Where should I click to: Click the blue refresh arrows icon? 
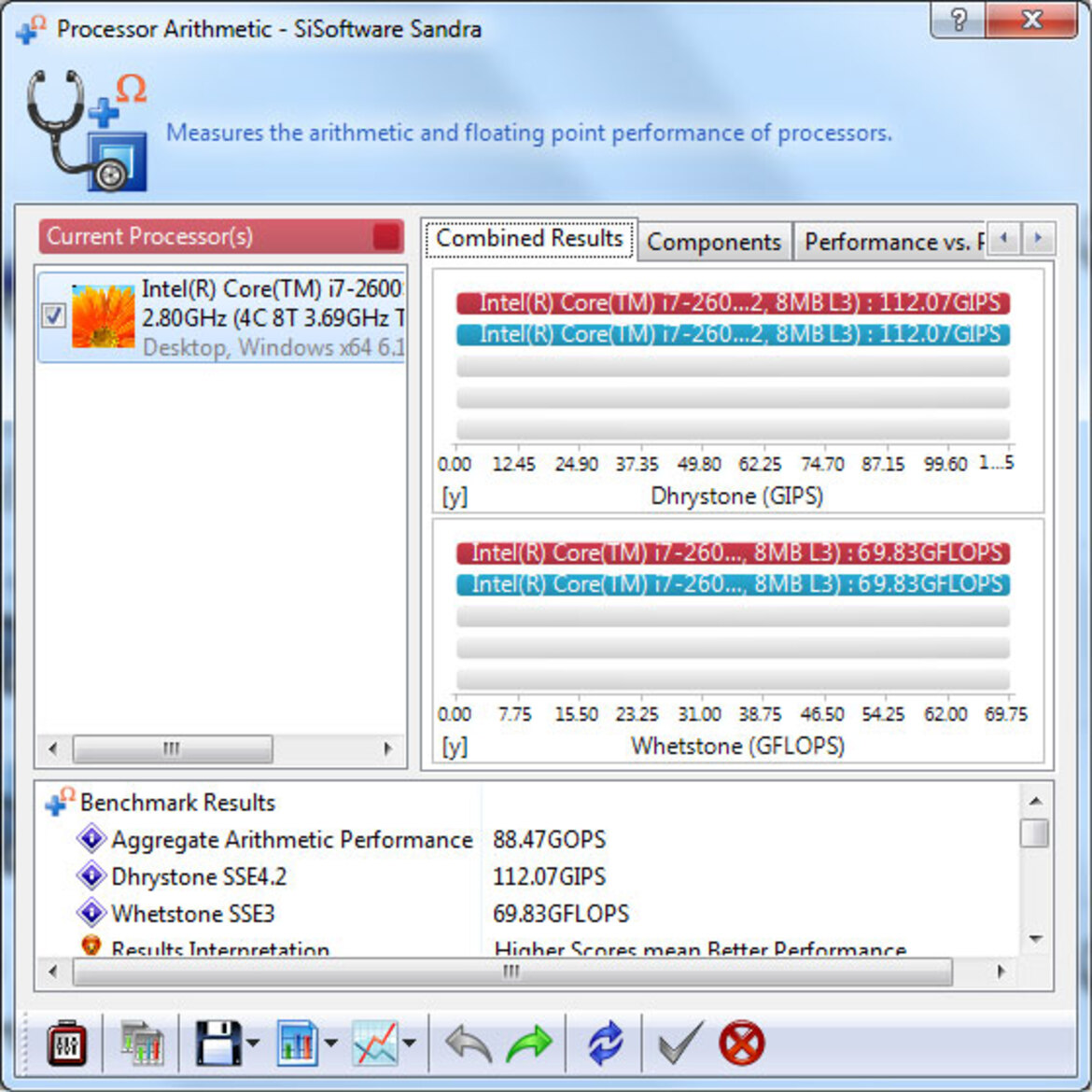[605, 1043]
